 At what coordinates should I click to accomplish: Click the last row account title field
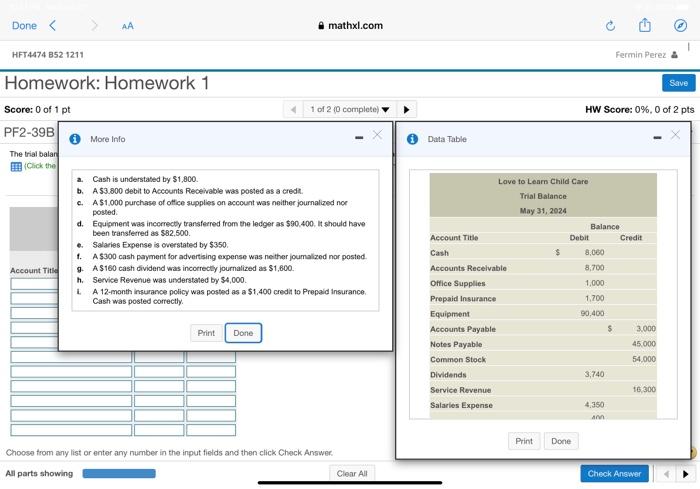tap(71, 430)
